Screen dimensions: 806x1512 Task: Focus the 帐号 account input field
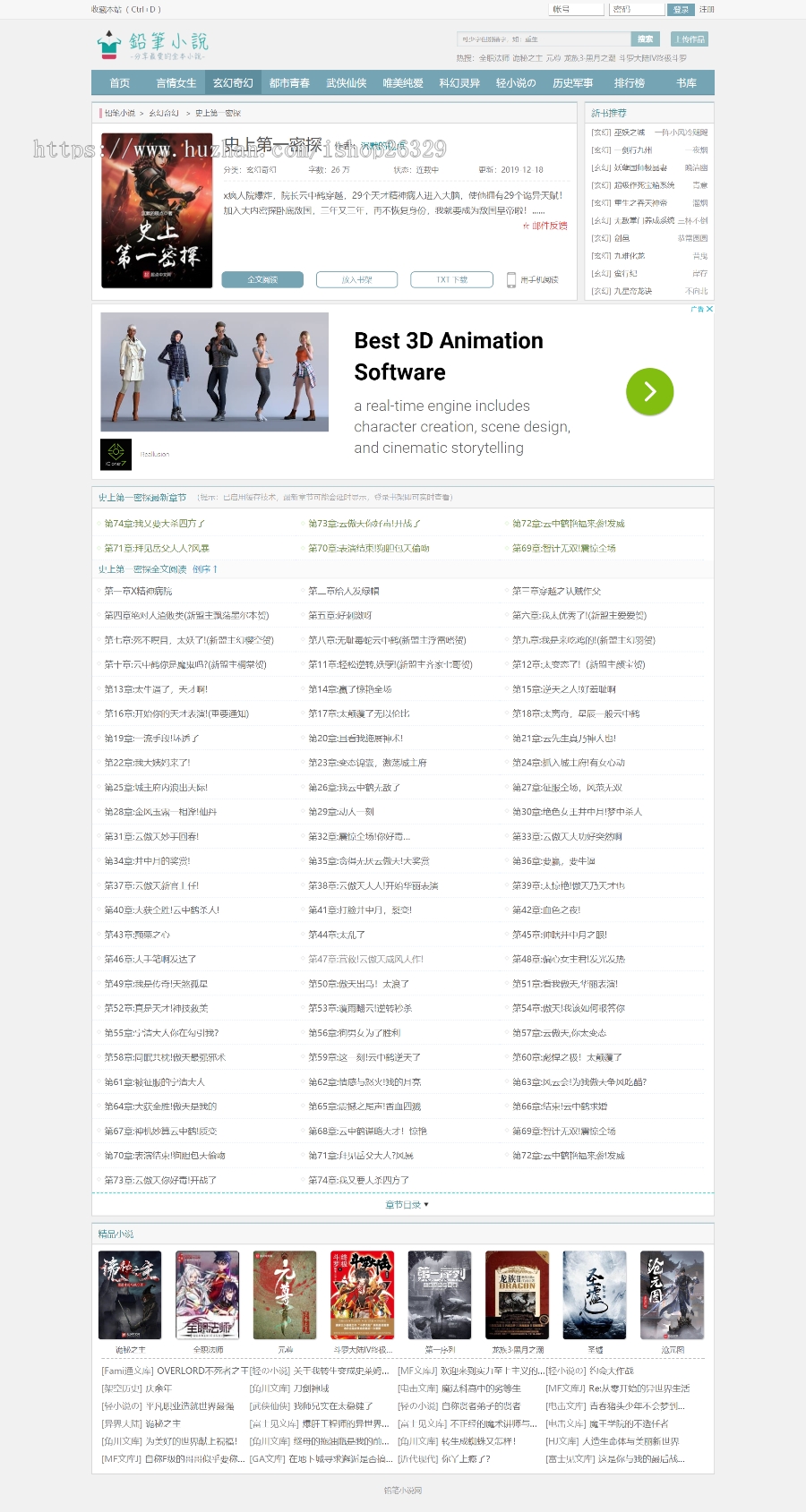pyautogui.click(x=576, y=10)
